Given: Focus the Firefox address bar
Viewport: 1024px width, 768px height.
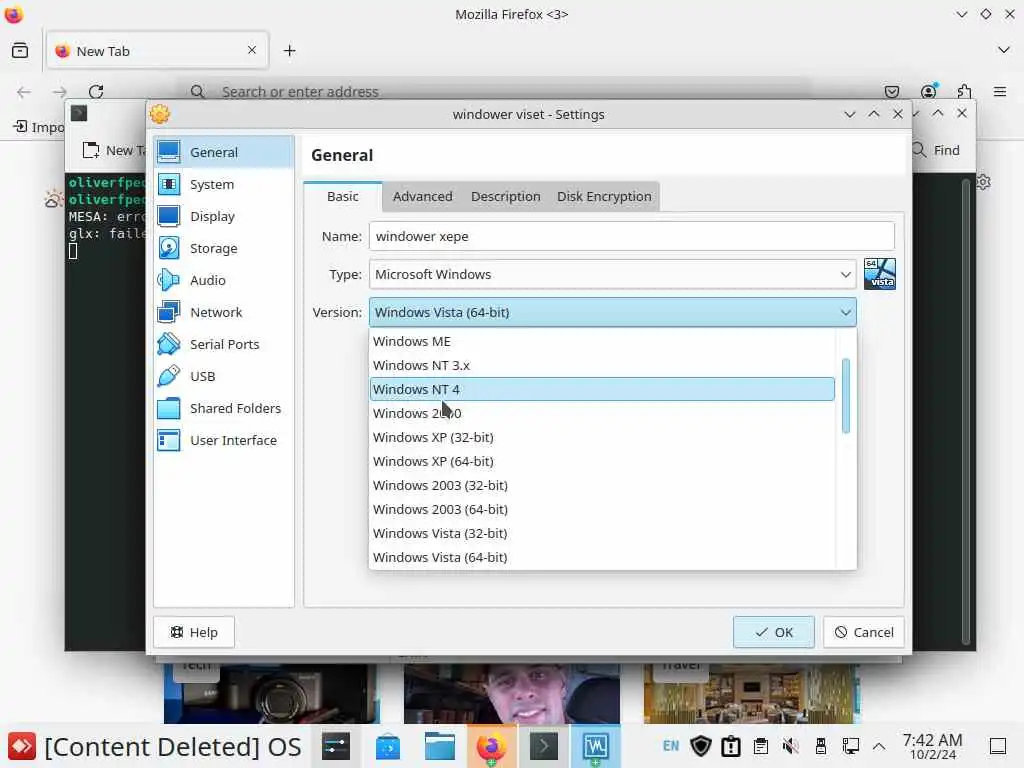Looking at the screenshot, I should point(496,91).
